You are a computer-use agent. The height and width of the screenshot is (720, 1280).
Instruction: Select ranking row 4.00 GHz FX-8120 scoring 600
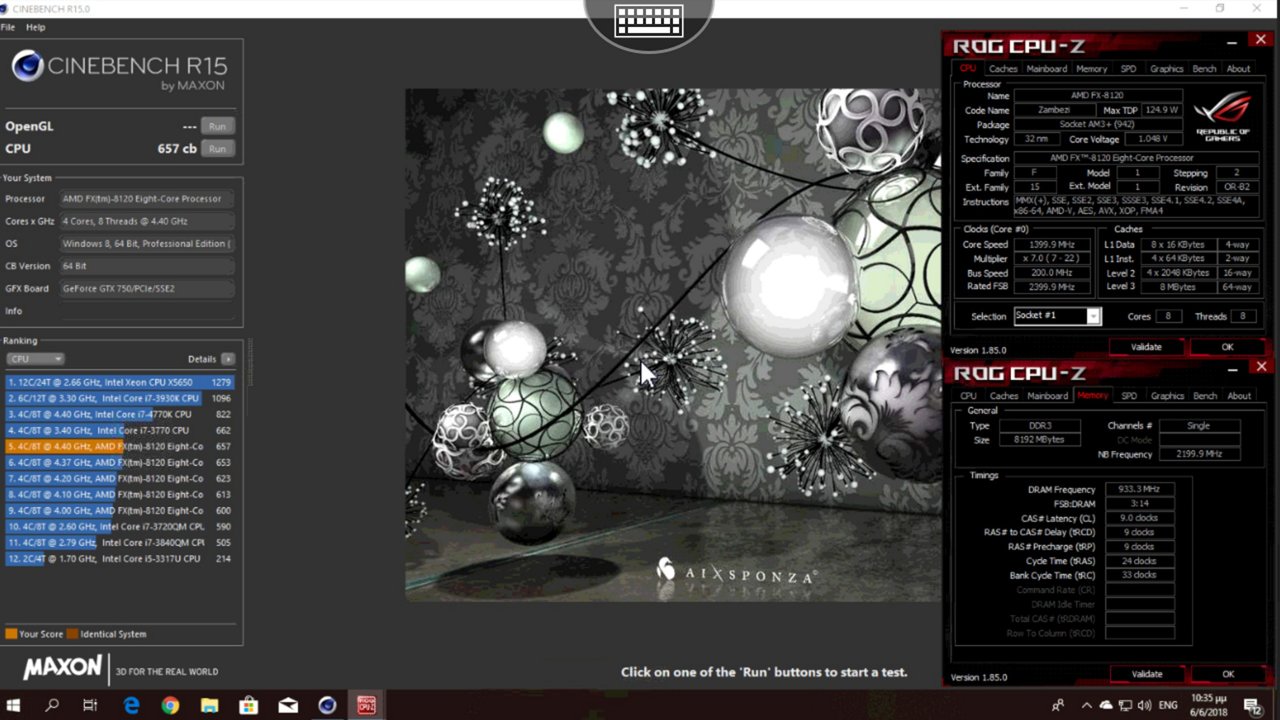pyautogui.click(x=119, y=510)
